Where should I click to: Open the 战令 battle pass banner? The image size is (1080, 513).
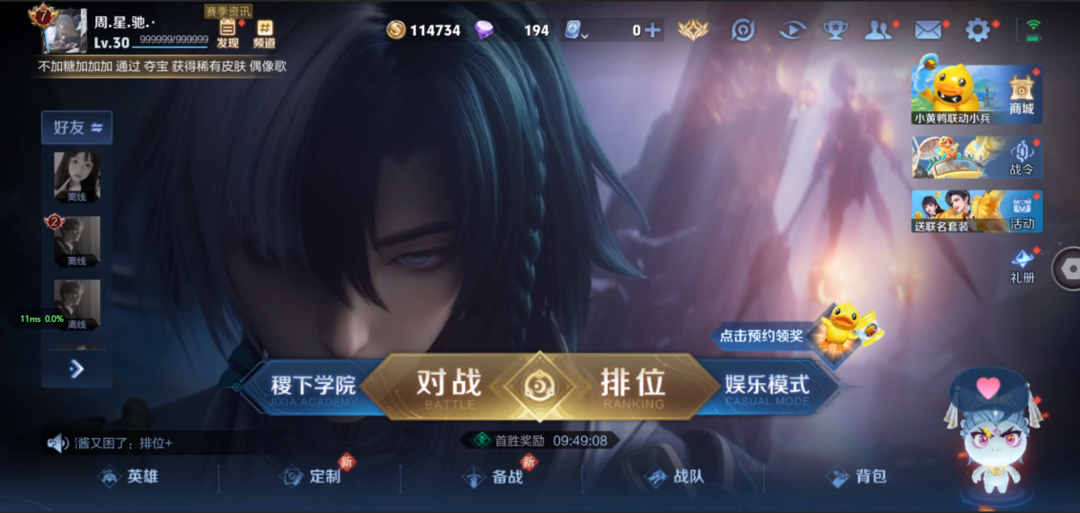click(x=977, y=158)
